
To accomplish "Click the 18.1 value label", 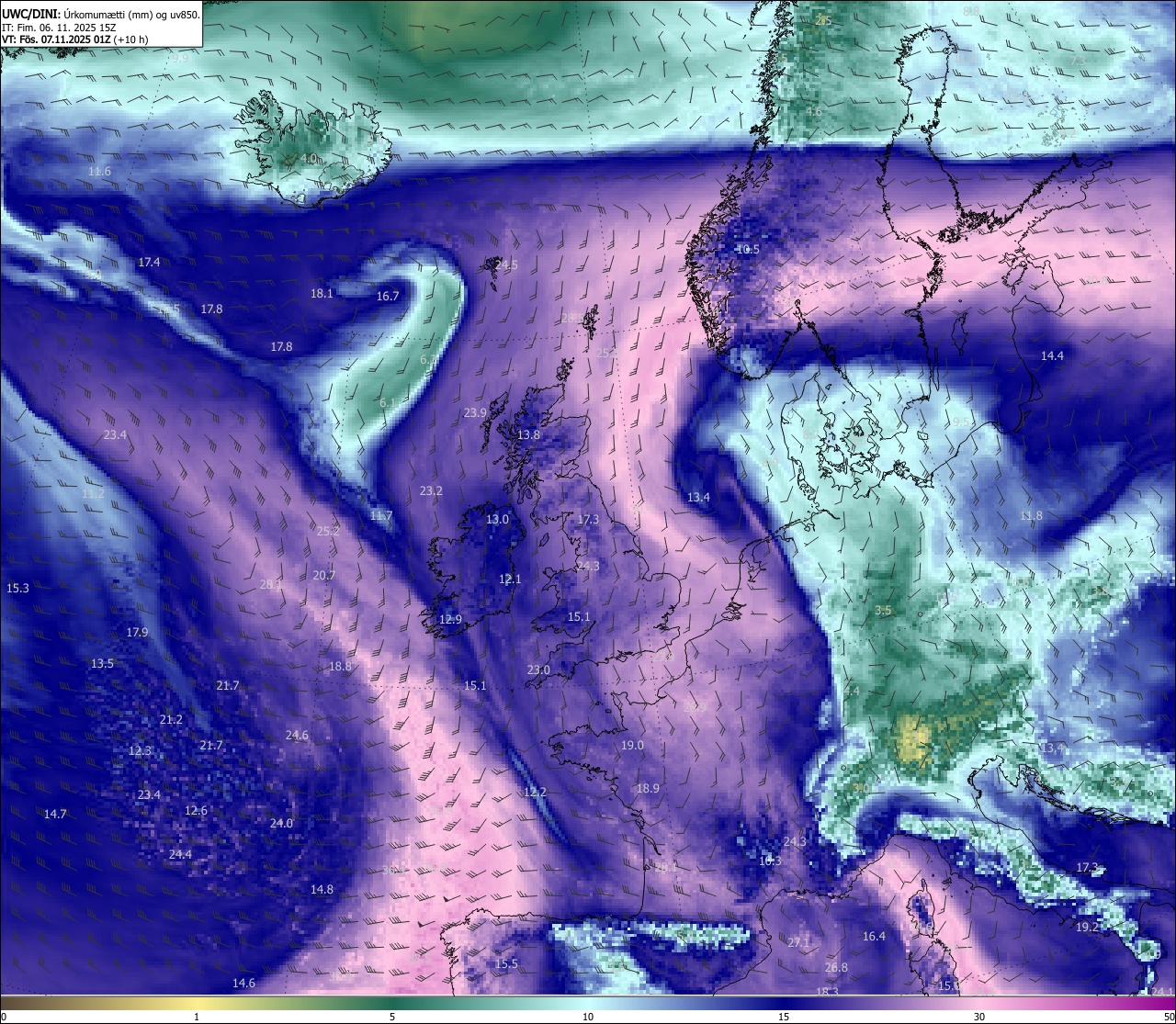I will [322, 294].
